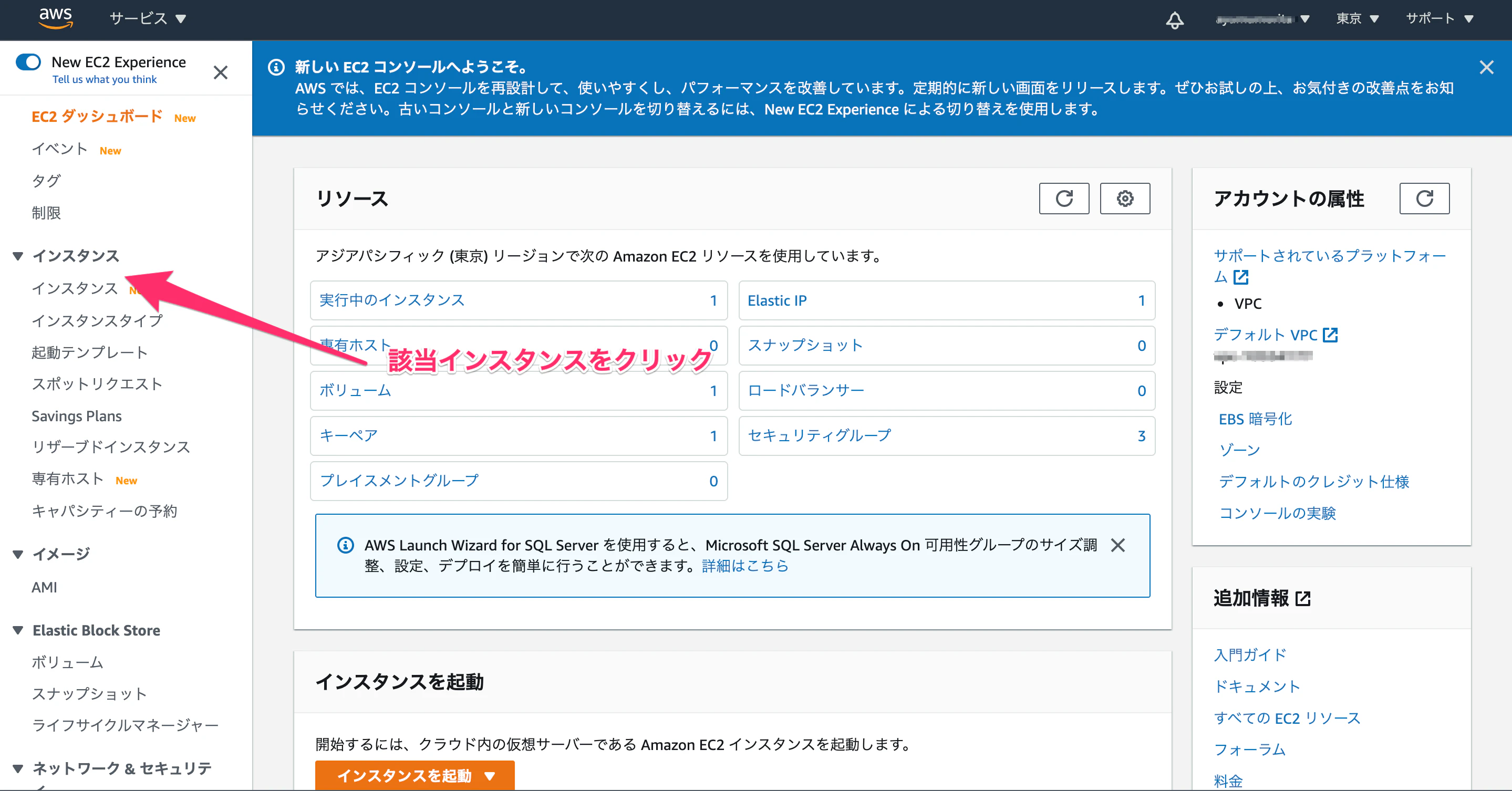Open ロードバランサー resource tile

[x=947, y=391]
